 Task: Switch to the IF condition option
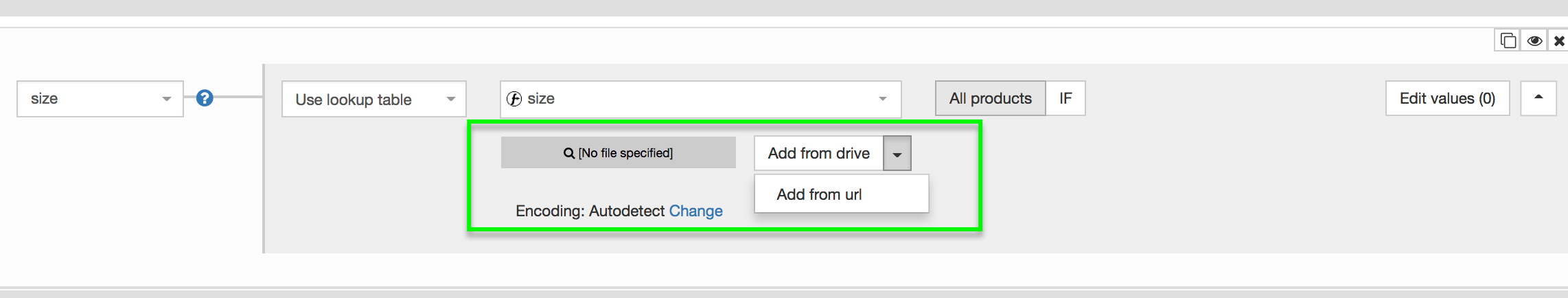1065,98
